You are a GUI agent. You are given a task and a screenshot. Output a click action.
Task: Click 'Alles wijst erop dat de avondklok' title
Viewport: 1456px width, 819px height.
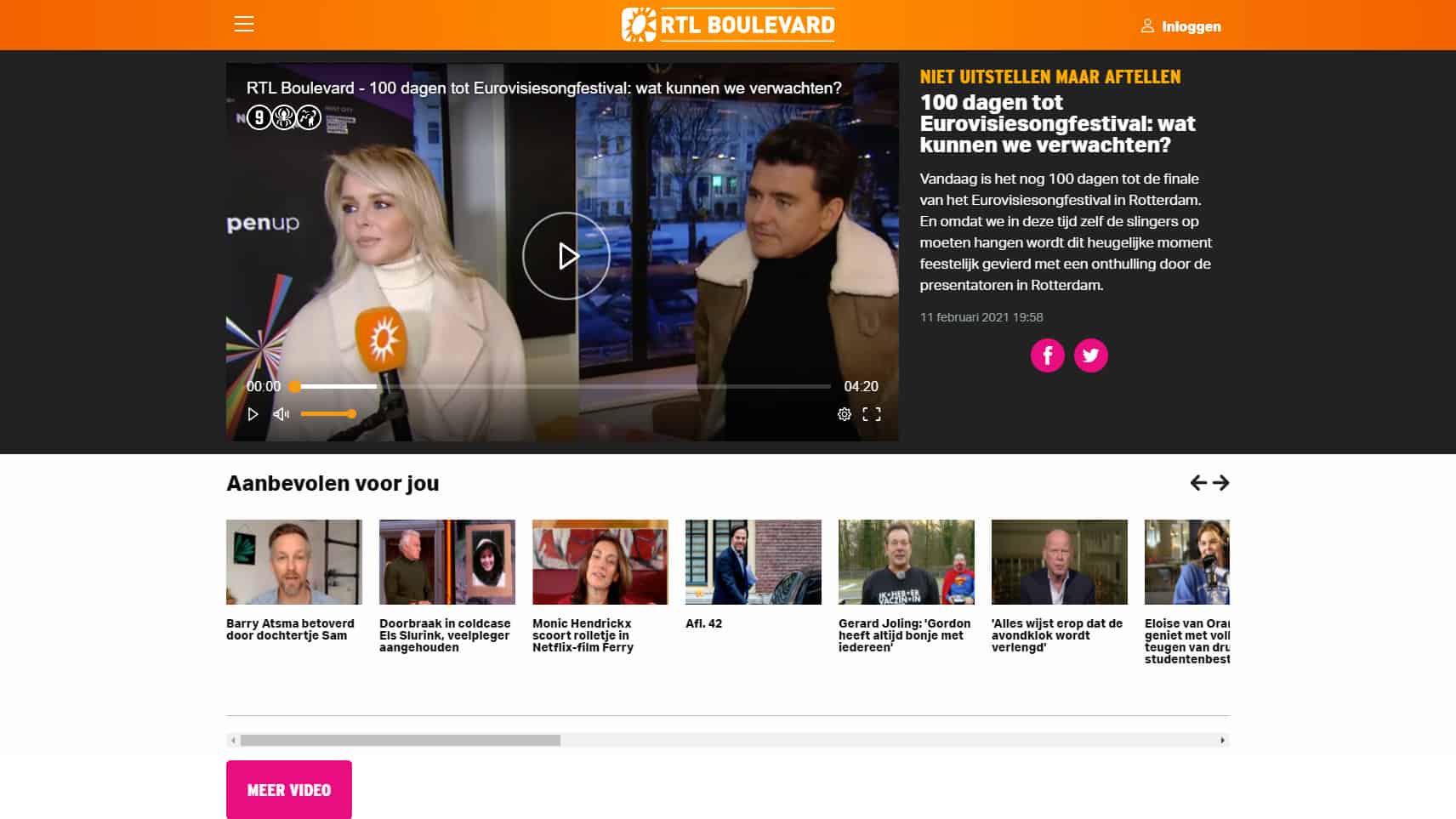point(1057,635)
